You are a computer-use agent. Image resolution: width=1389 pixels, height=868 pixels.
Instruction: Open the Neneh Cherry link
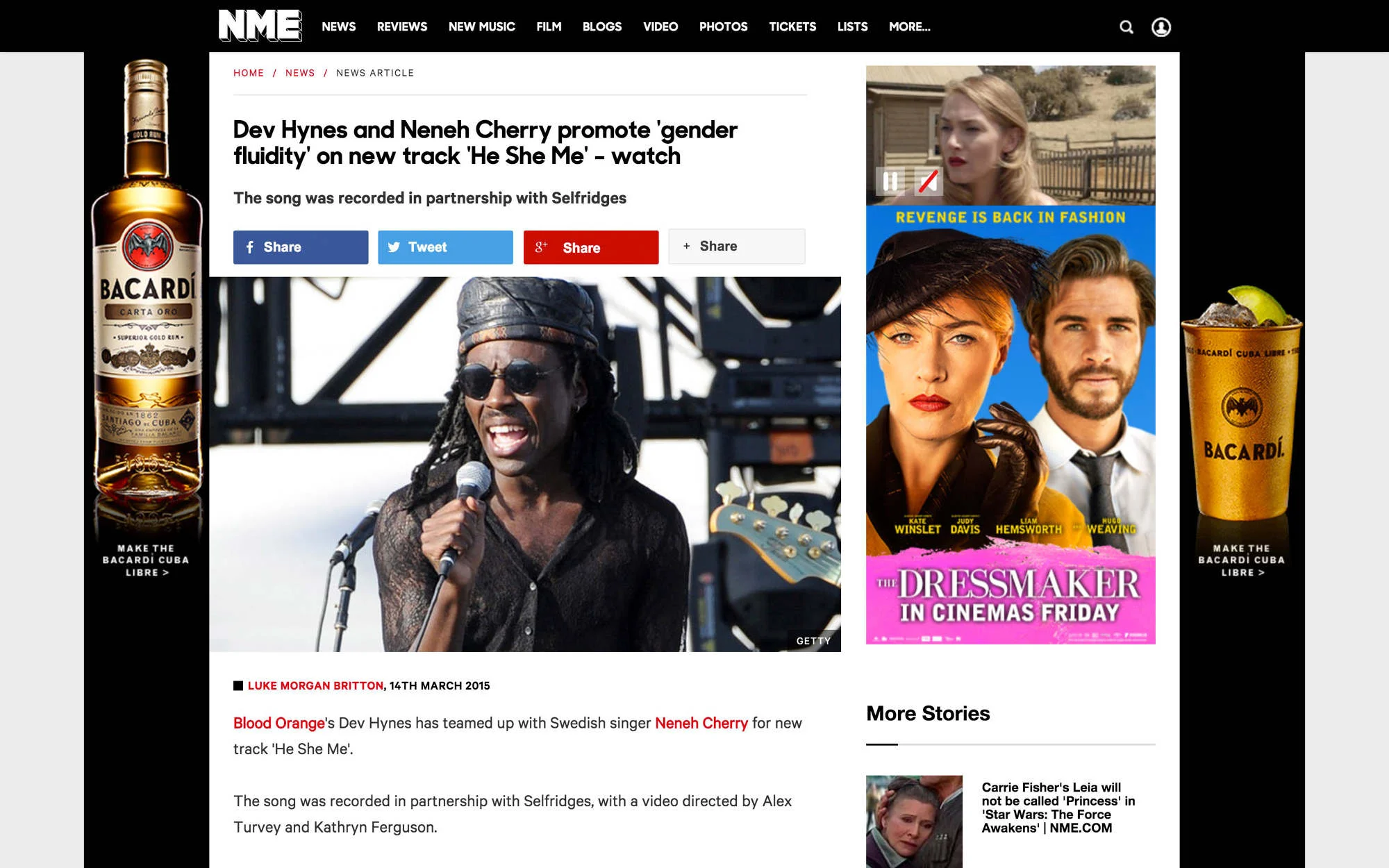(701, 723)
